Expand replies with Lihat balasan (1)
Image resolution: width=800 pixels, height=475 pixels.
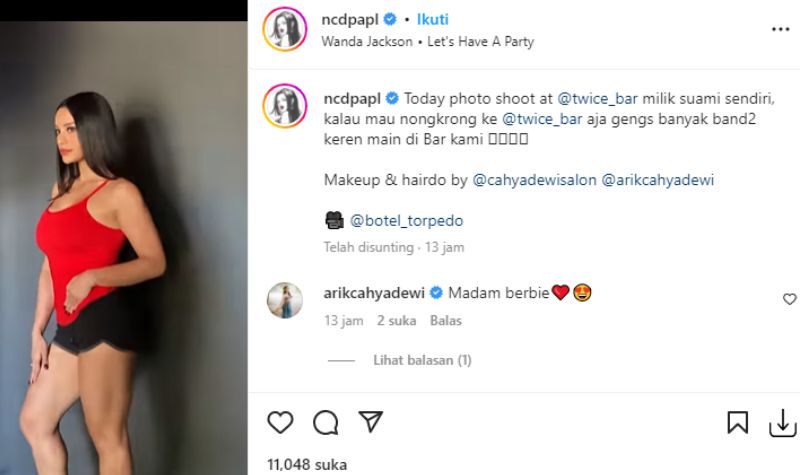pos(422,360)
